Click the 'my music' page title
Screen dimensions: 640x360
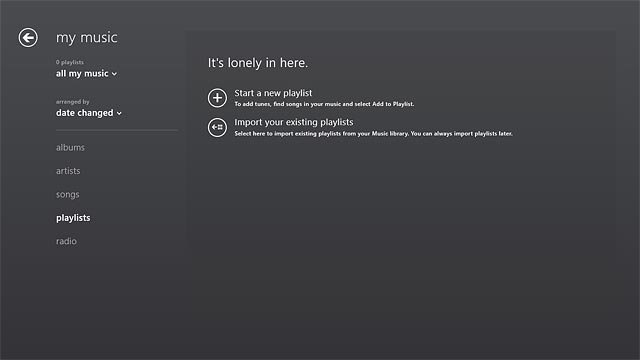[x=87, y=38]
